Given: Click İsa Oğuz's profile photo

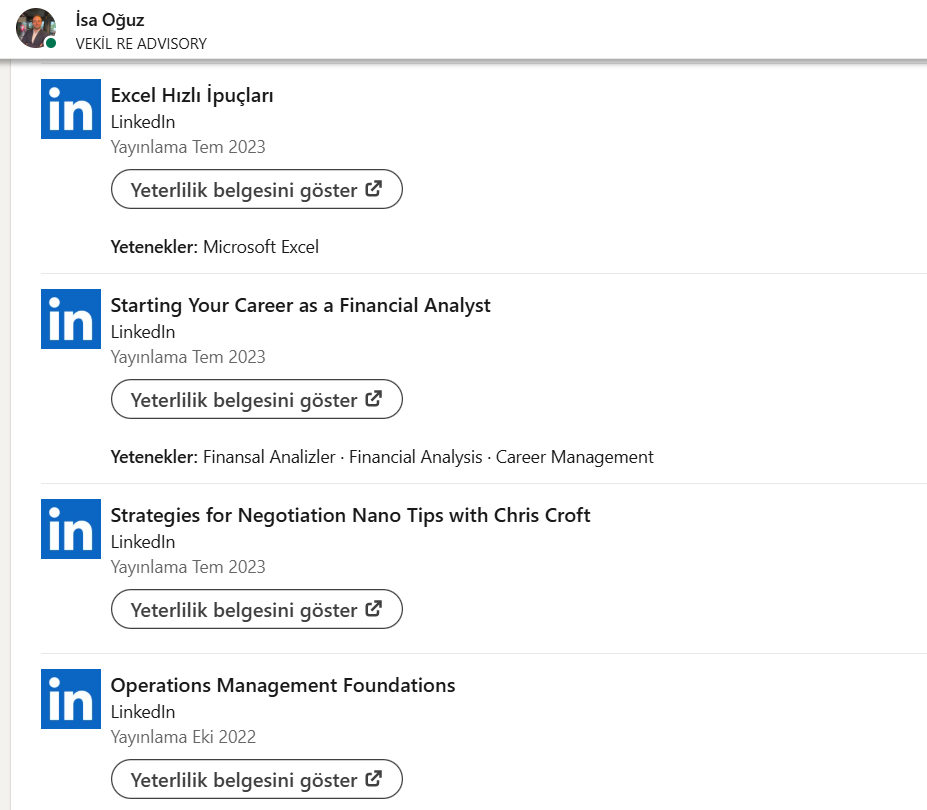Looking at the screenshot, I should [x=35, y=27].
